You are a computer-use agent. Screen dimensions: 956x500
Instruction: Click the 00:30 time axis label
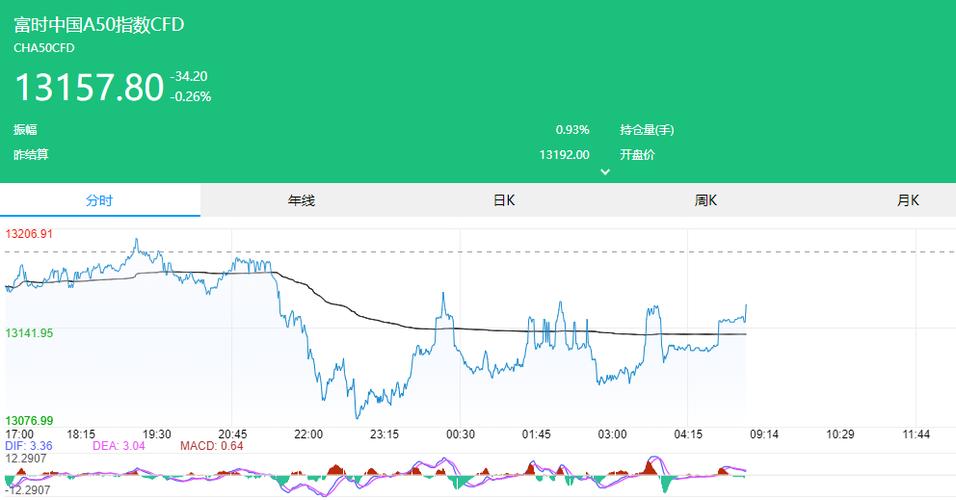click(460, 434)
